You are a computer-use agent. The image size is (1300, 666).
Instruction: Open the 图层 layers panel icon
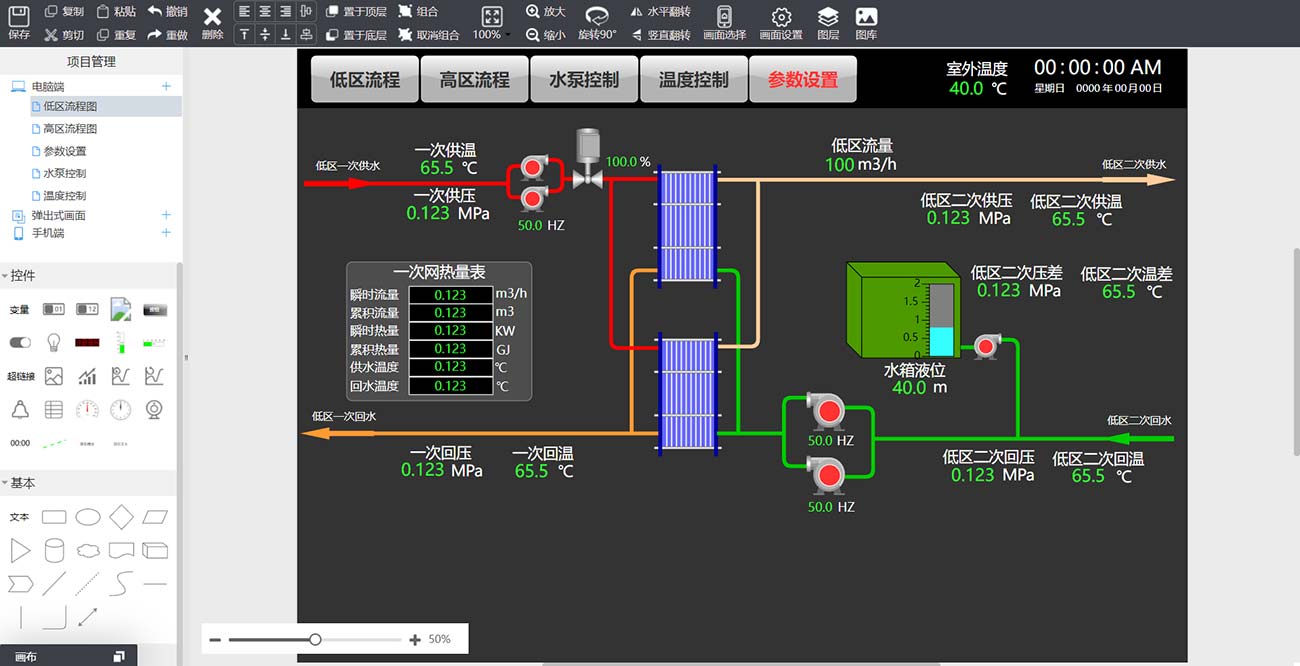tap(828, 17)
